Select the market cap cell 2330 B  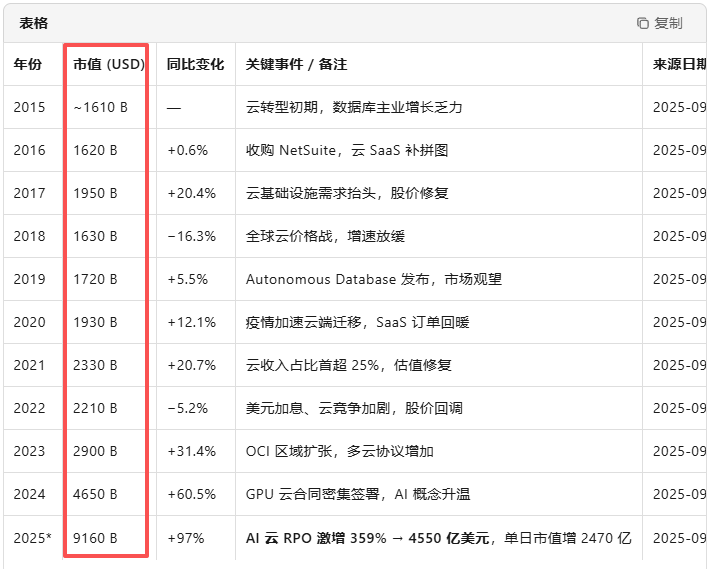(95, 365)
